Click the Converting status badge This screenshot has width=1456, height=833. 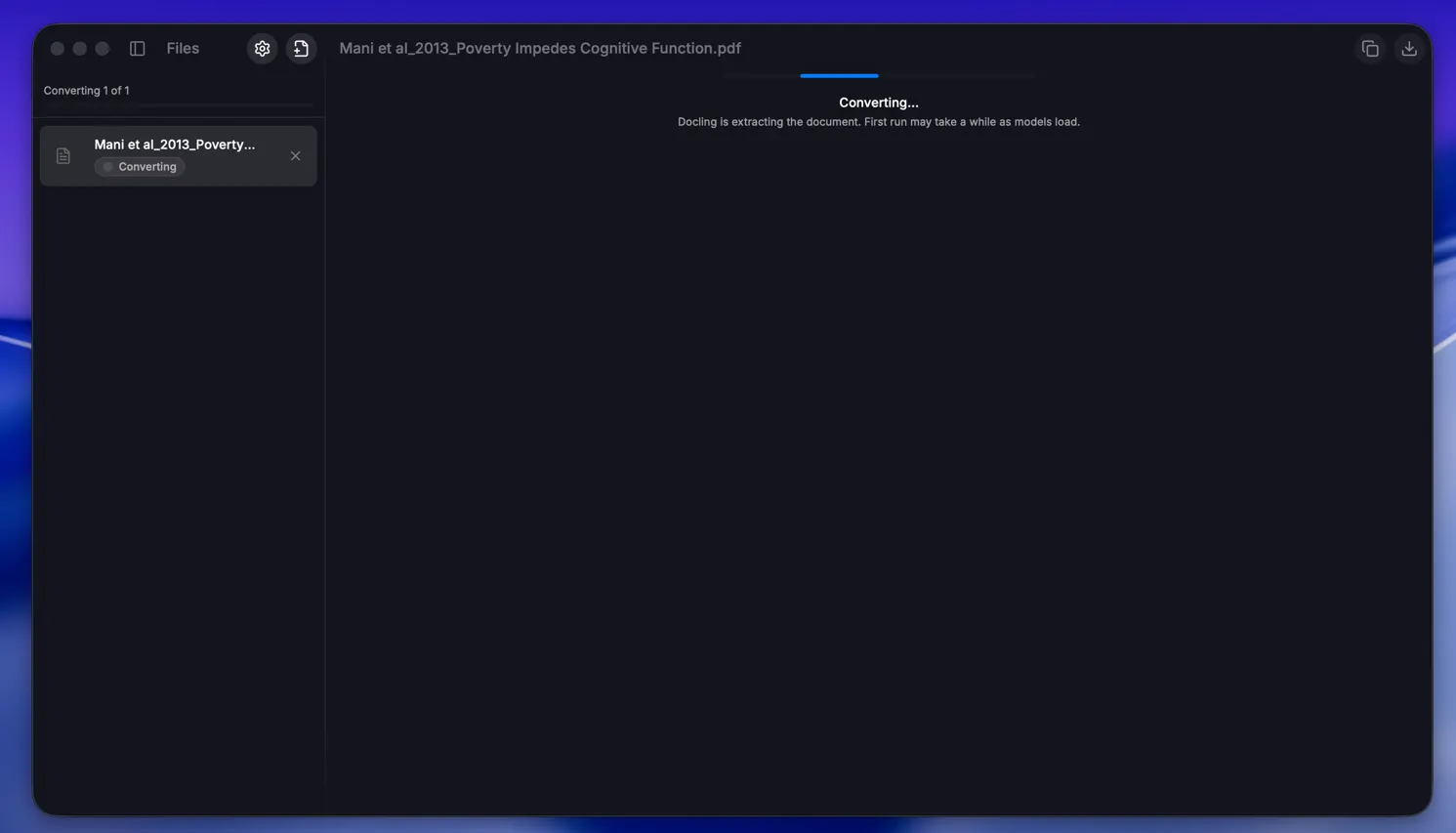click(x=140, y=167)
